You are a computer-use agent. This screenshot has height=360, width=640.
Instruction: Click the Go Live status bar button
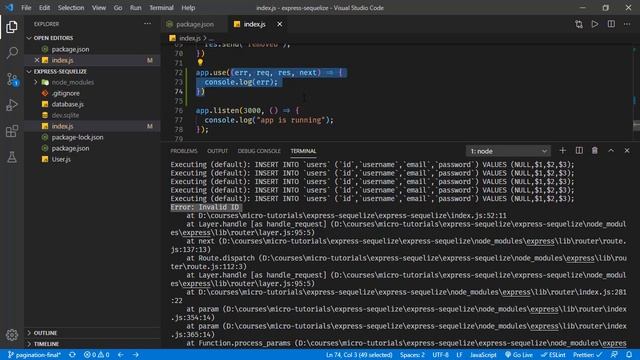click(x=519, y=355)
